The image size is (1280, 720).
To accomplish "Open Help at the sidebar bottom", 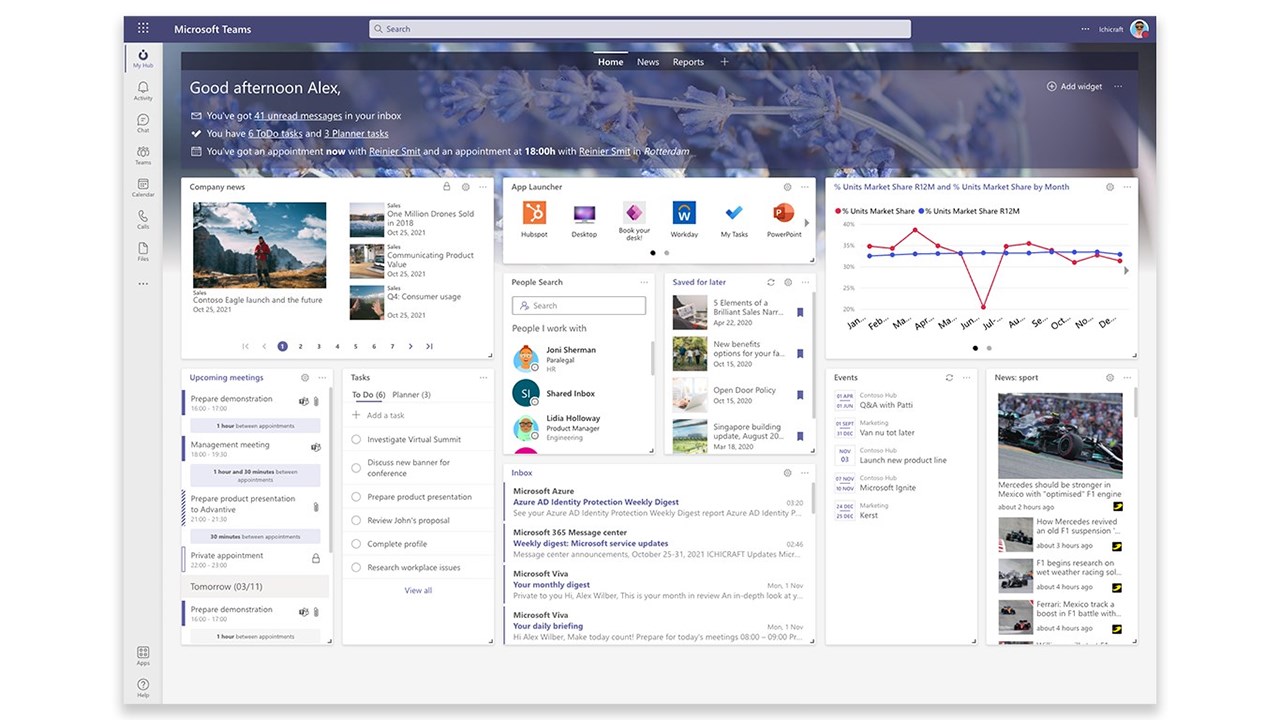I will (143, 687).
